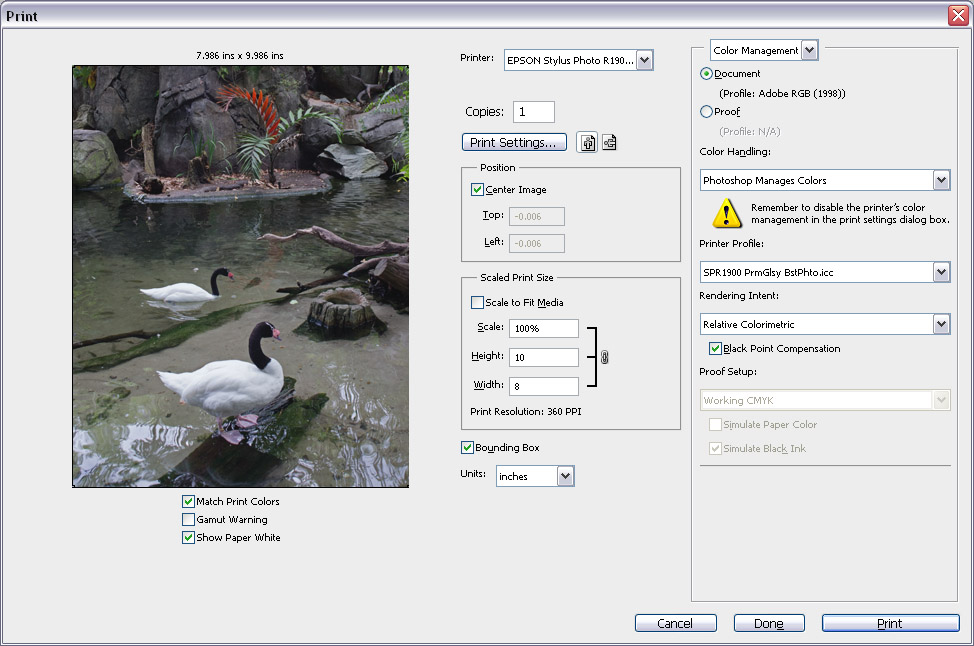Screen dimensions: 974x646
Task: Toggle the scale link chain icon
Action: point(604,357)
